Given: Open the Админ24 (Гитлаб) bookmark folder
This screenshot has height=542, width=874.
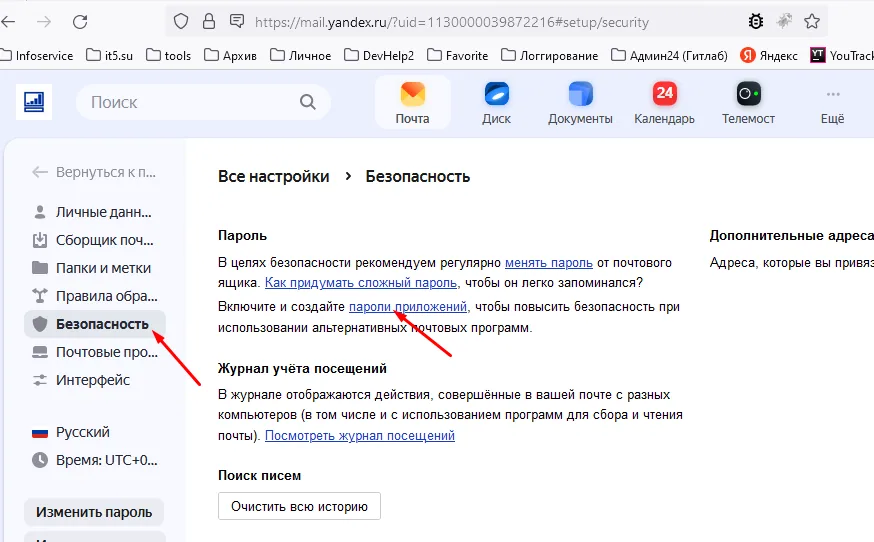Looking at the screenshot, I should point(669,55).
